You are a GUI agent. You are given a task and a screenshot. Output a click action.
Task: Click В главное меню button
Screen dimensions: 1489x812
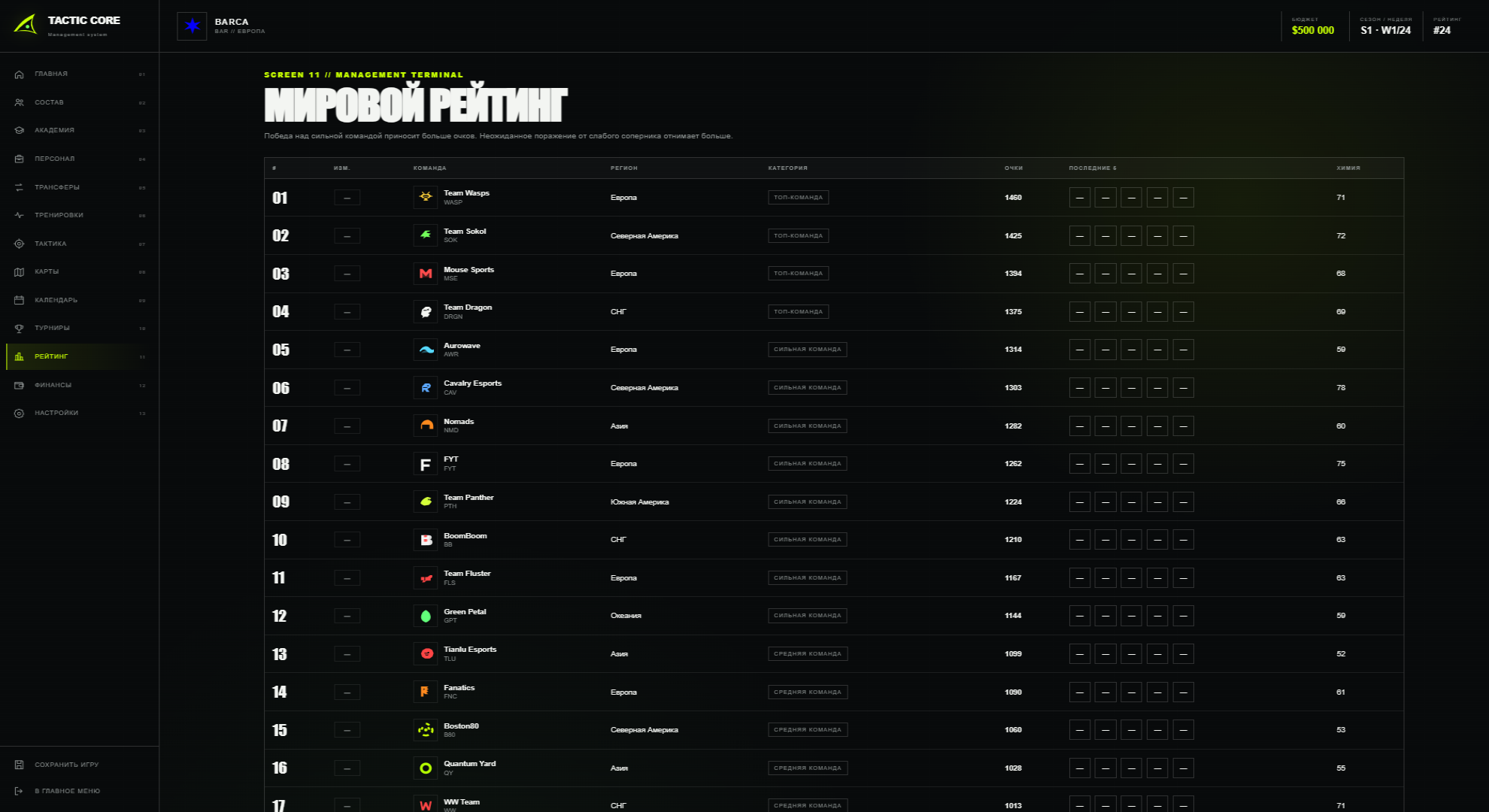point(80,791)
